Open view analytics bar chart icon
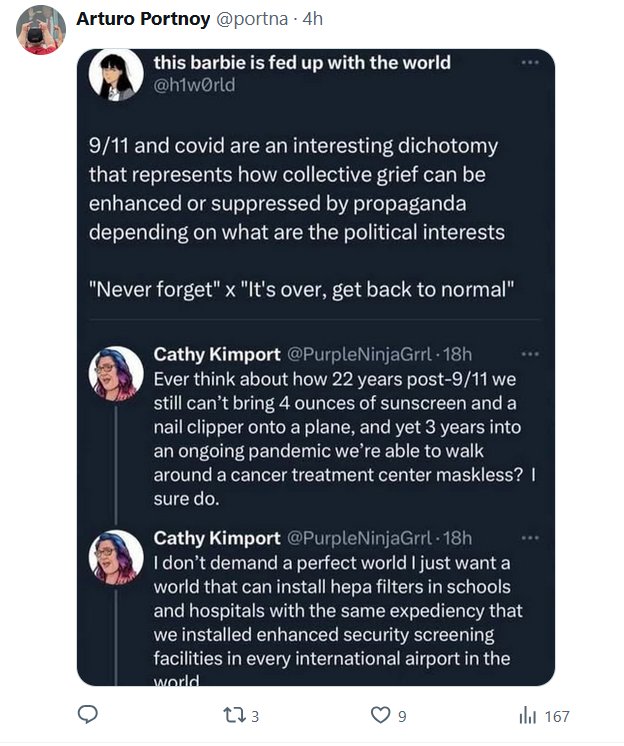The width and height of the screenshot is (624, 746). click(527, 715)
